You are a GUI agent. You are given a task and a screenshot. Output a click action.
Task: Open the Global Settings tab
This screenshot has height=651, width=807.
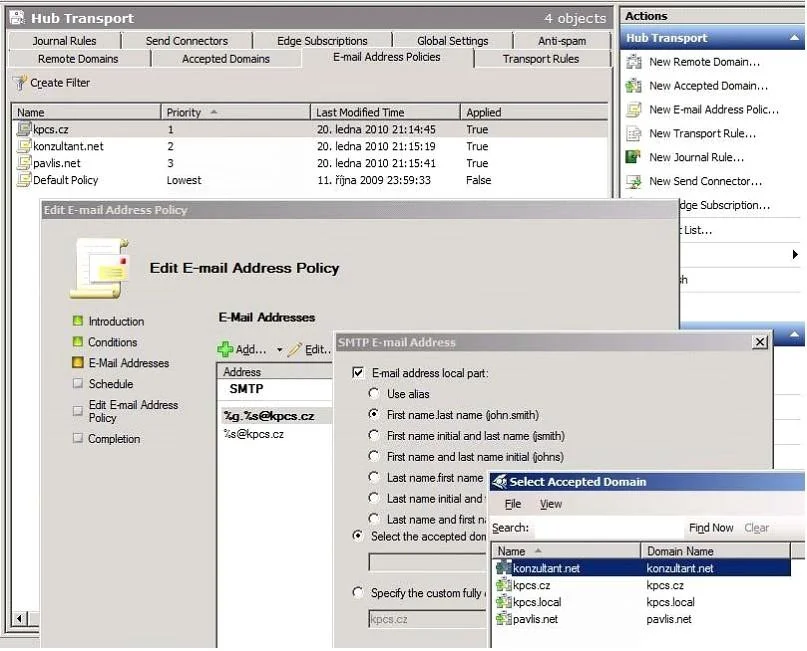coord(452,41)
